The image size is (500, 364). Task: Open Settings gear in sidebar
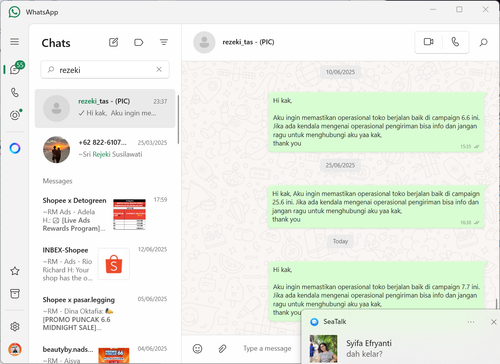pyautogui.click(x=15, y=326)
